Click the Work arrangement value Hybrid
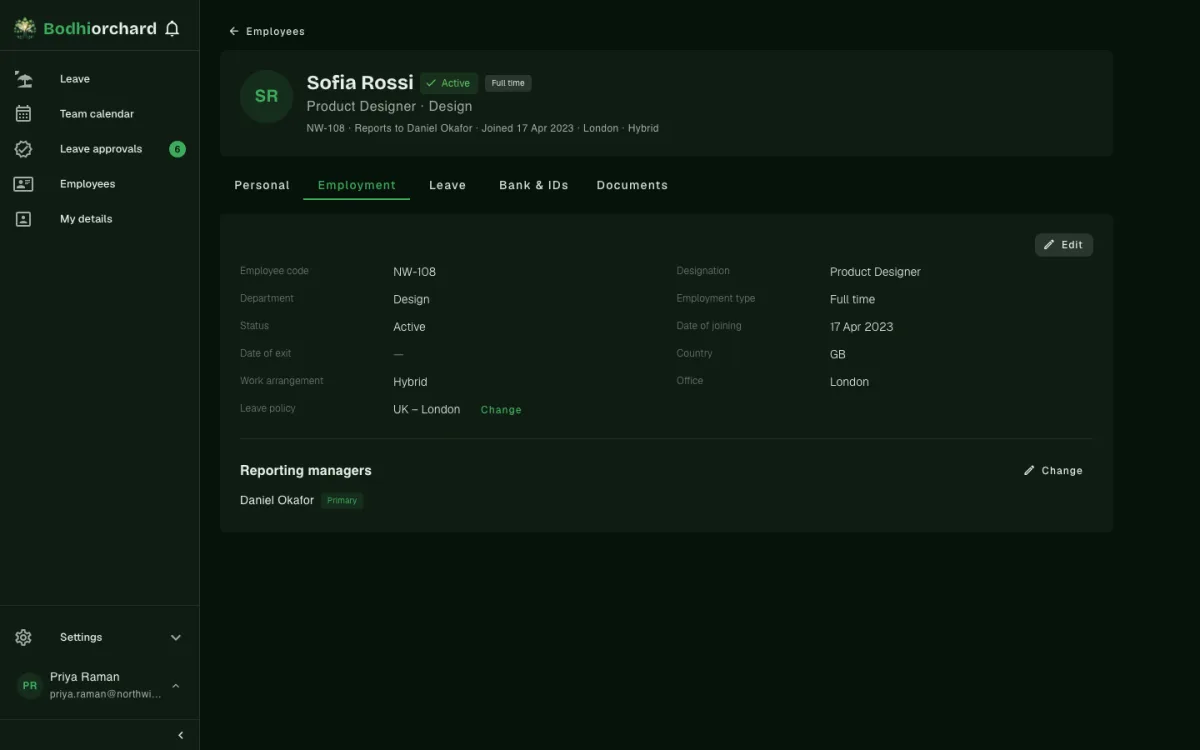This screenshot has width=1200, height=750. click(x=410, y=382)
